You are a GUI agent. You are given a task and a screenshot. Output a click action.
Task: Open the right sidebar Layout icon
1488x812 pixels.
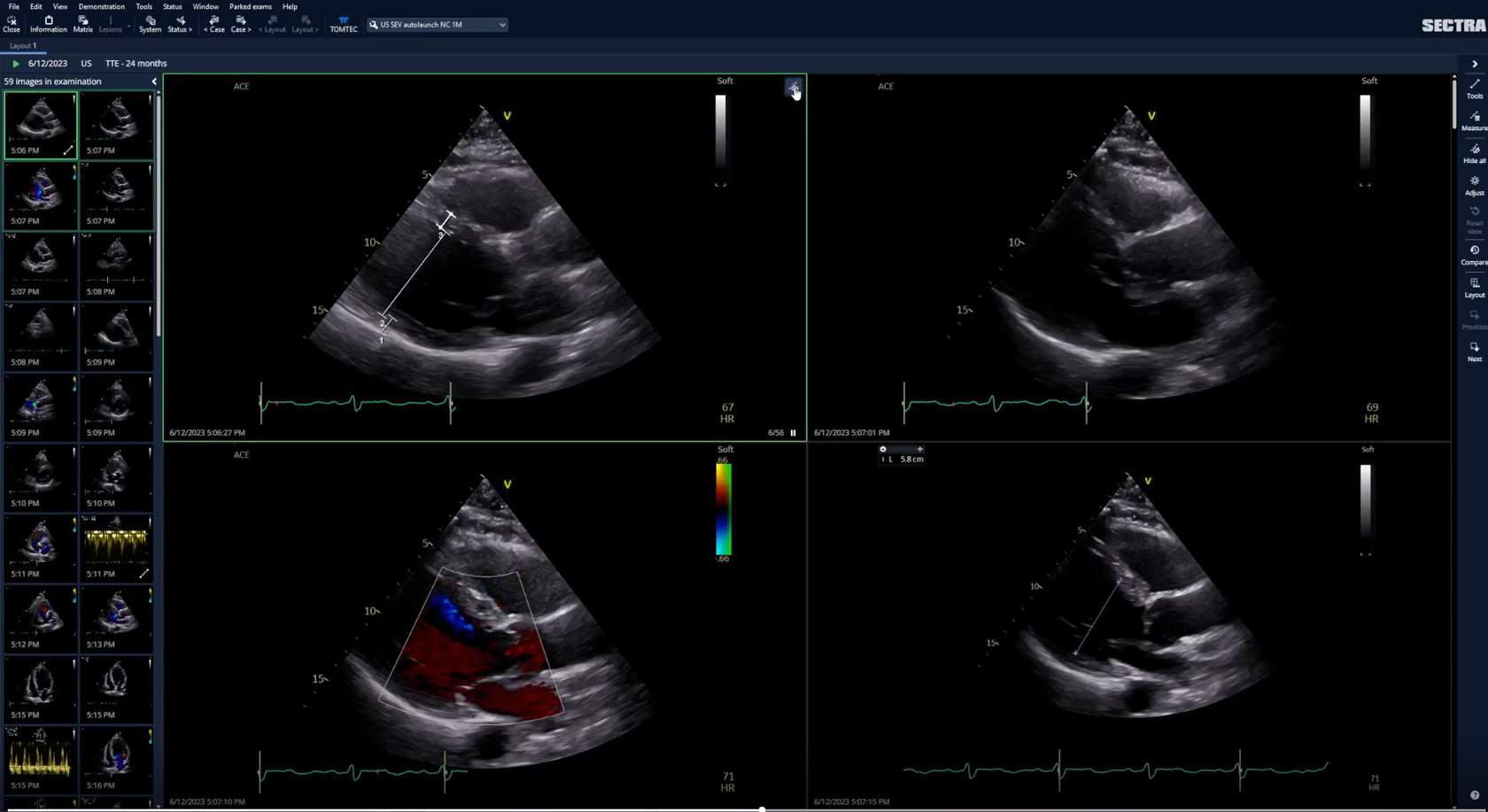(x=1474, y=287)
